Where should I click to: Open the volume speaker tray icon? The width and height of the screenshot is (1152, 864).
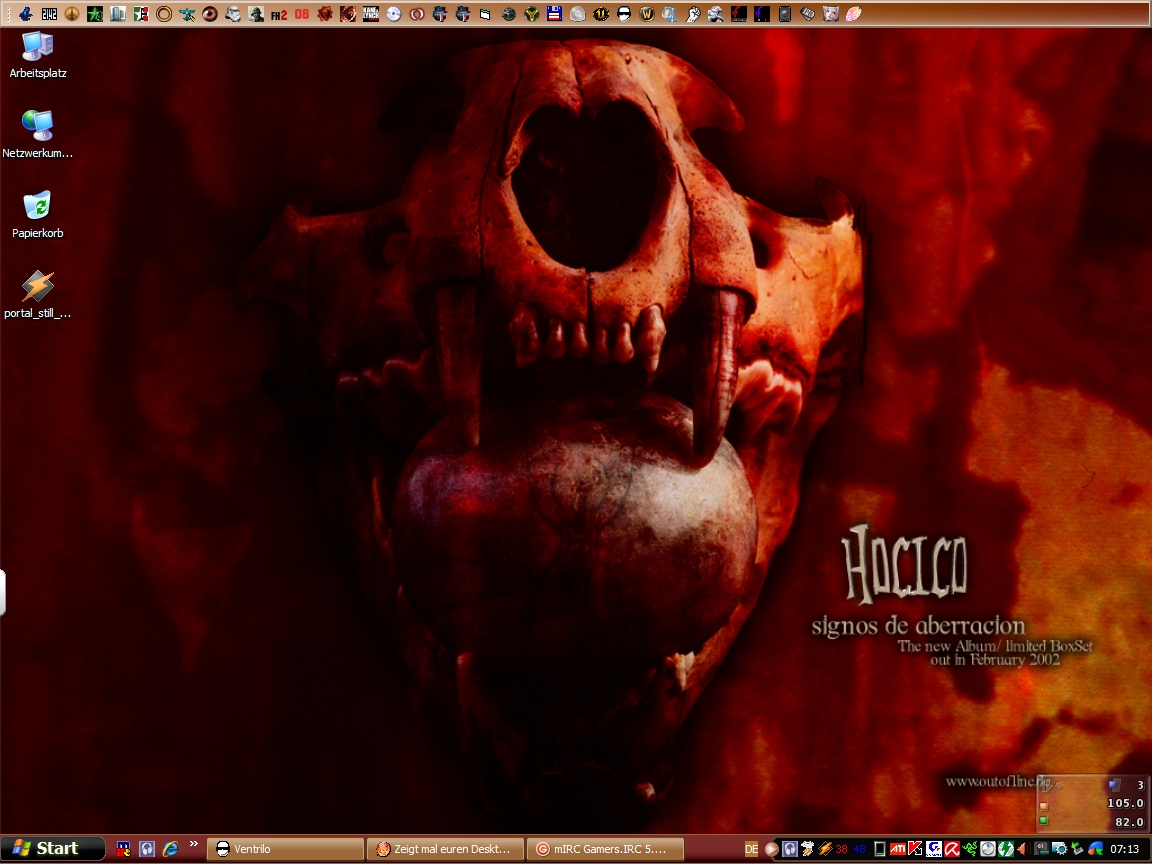1023,849
